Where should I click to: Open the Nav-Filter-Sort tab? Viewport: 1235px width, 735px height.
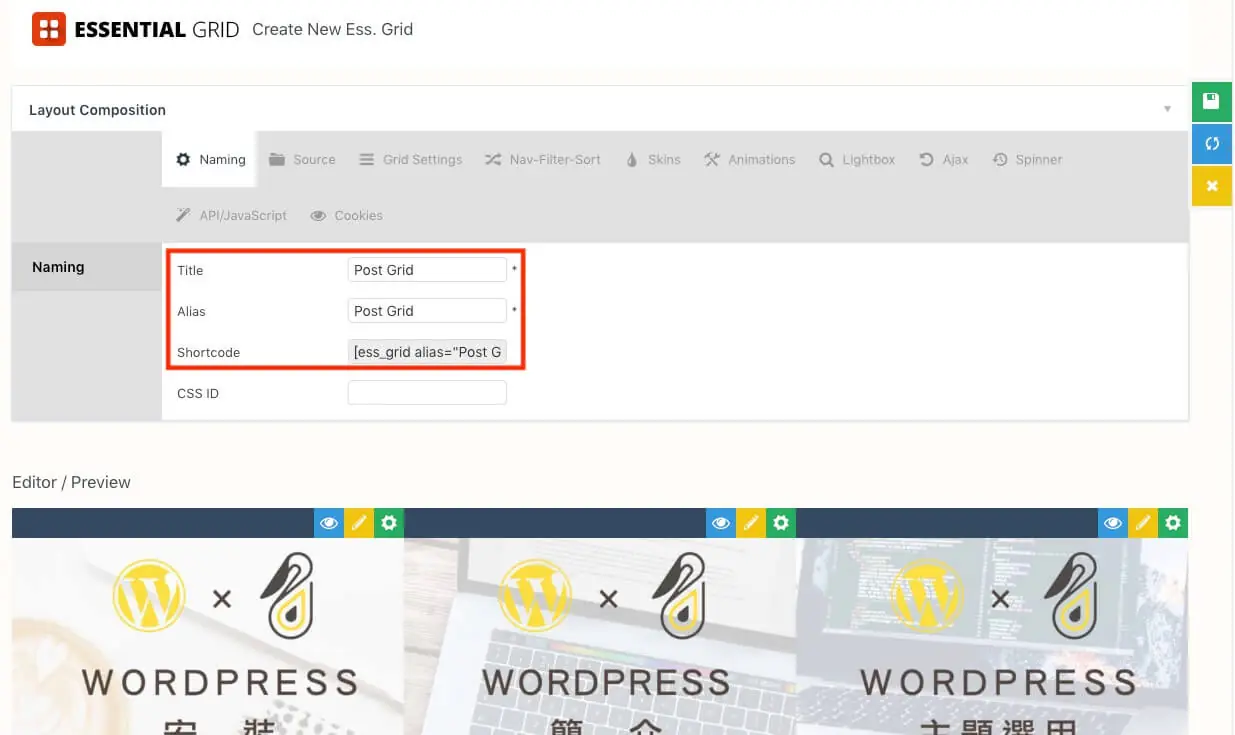point(543,159)
